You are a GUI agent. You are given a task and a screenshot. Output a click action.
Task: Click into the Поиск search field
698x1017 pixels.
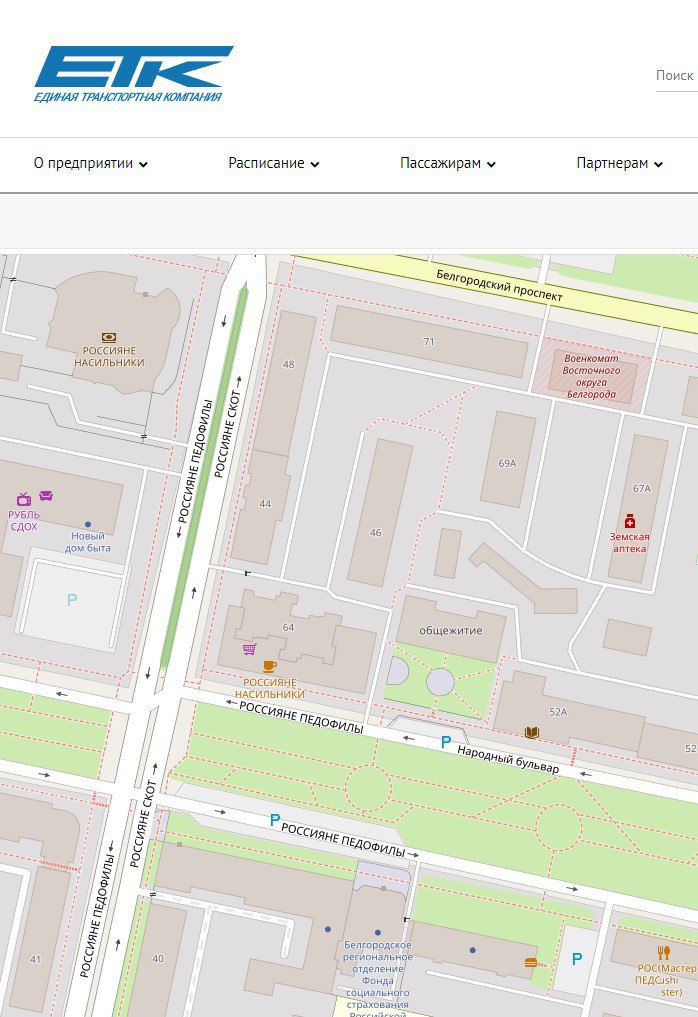[x=675, y=76]
